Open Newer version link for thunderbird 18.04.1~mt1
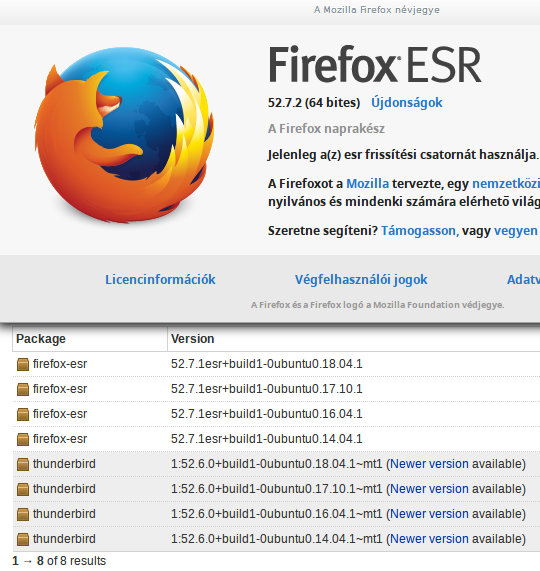Image resolution: width=540 pixels, height=571 pixels. tap(429, 464)
